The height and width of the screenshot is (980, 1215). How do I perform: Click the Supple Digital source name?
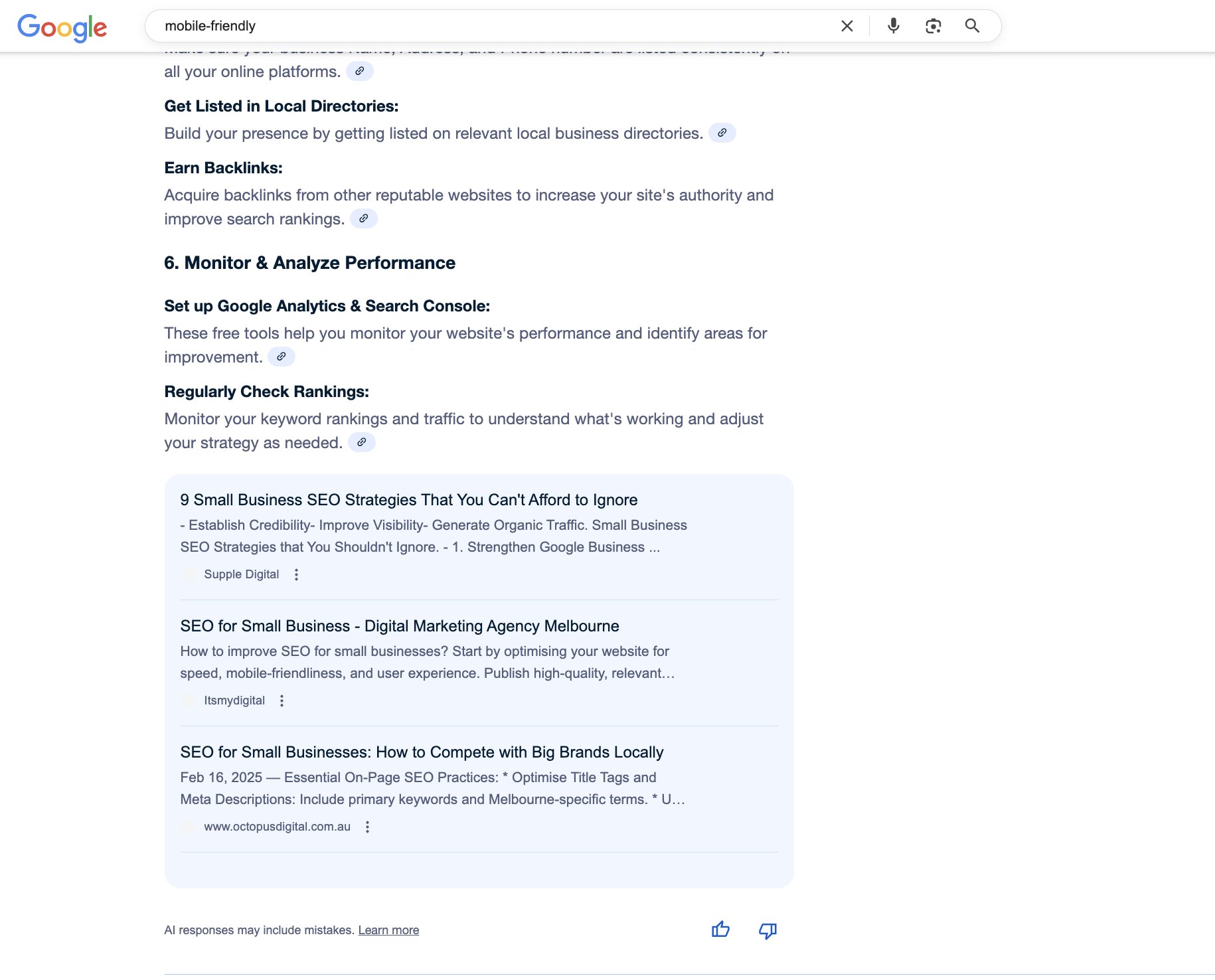(x=242, y=574)
